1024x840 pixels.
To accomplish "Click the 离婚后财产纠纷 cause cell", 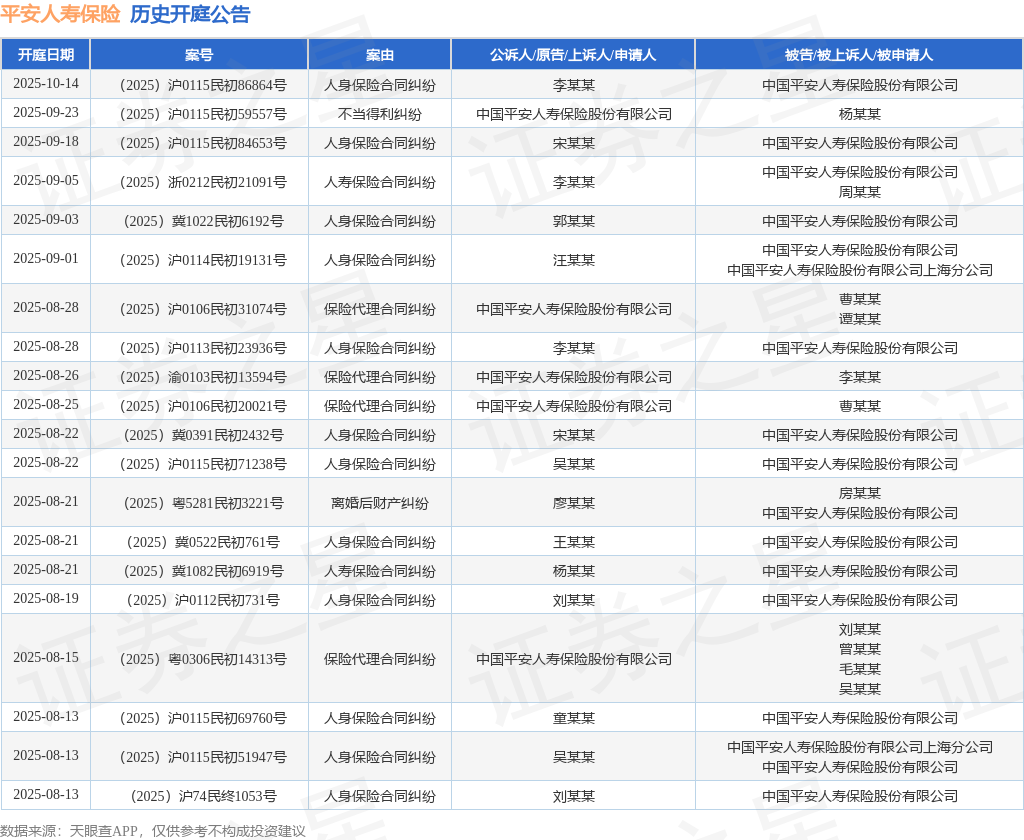I will 379,503.
